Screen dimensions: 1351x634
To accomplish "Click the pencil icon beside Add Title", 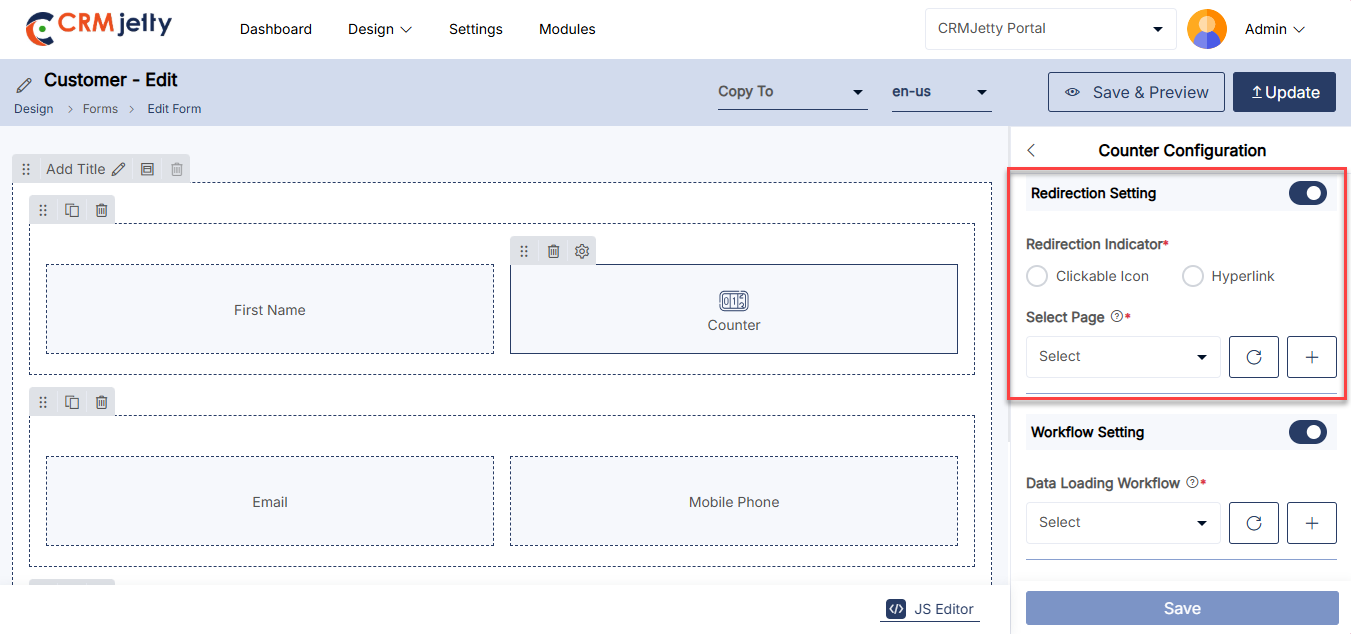I will coord(119,169).
